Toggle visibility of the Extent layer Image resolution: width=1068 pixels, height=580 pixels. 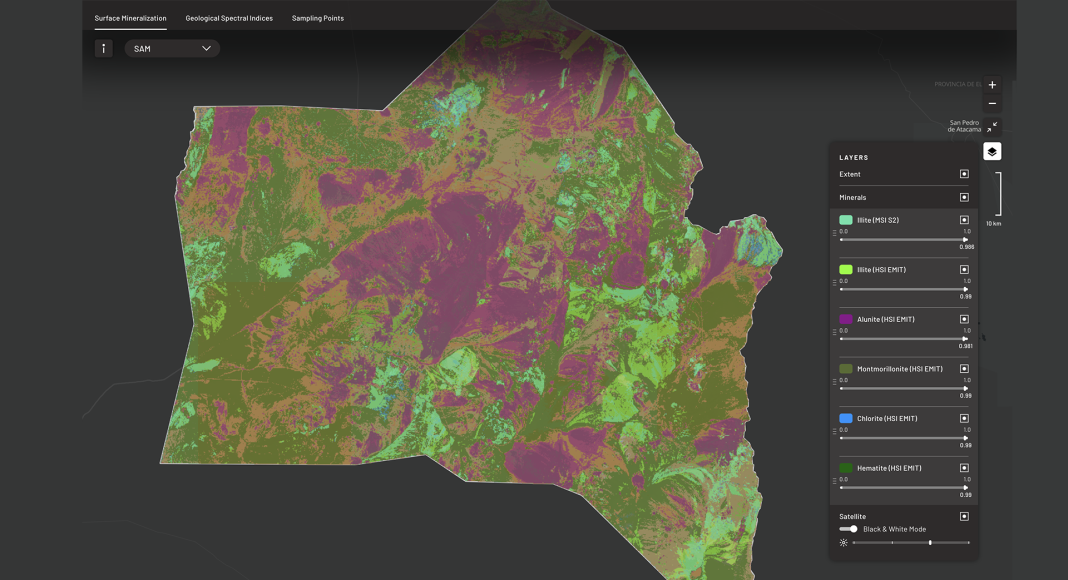(x=964, y=174)
